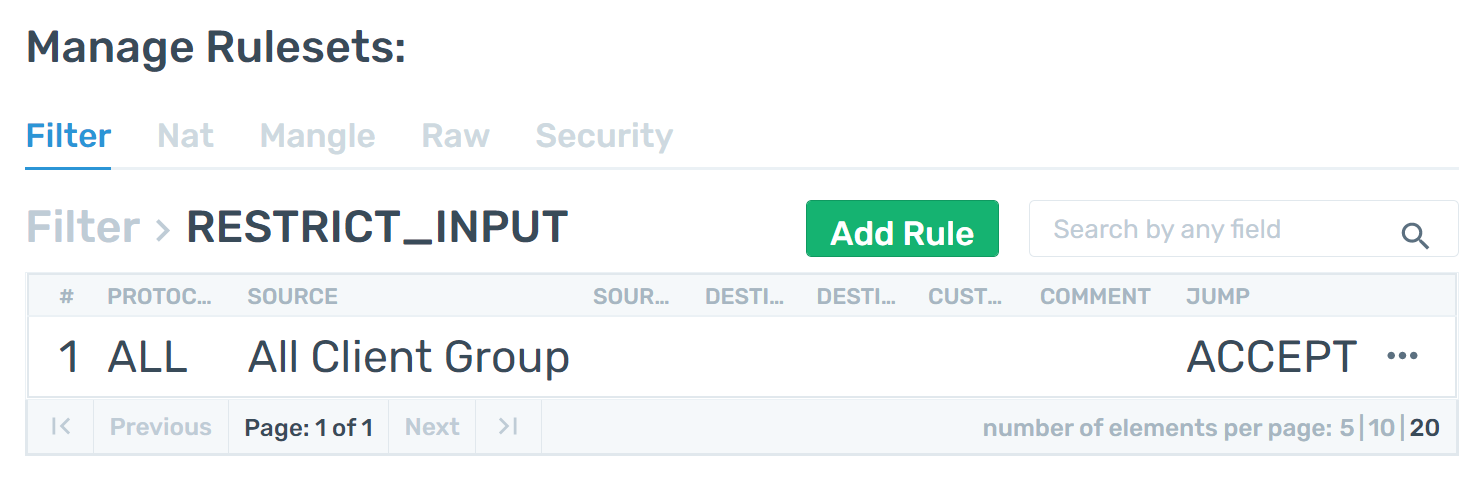Sort by the Jump column header
This screenshot has height=492, width=1473.
[x=1218, y=297]
